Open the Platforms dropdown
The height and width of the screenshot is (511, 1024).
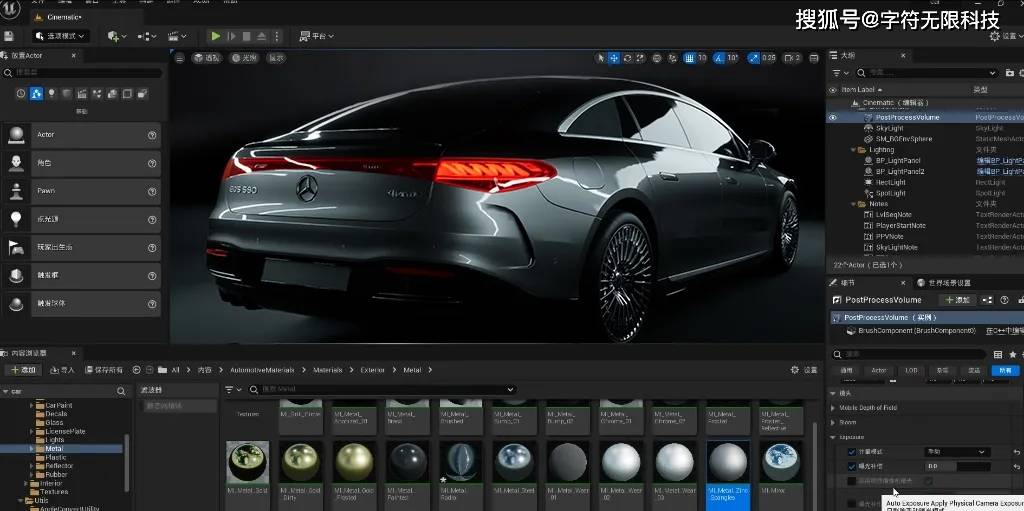[x=317, y=36]
